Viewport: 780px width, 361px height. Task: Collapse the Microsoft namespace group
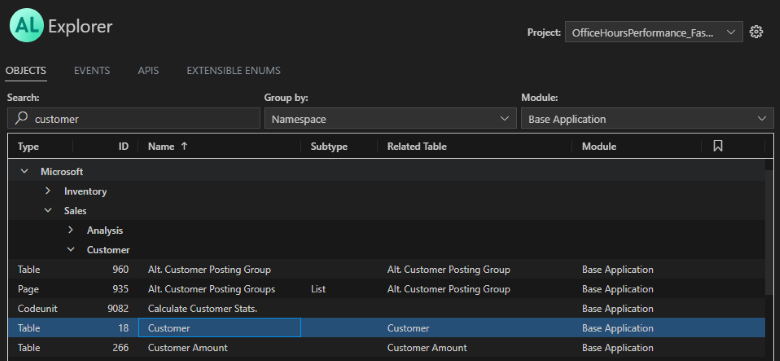[23, 172]
